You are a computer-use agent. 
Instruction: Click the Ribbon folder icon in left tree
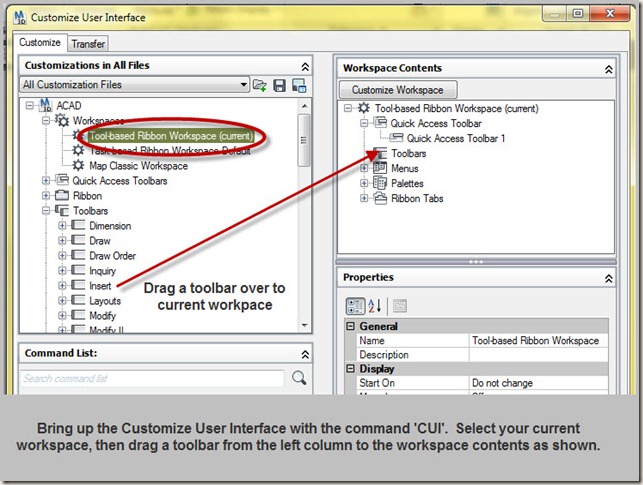(62, 196)
